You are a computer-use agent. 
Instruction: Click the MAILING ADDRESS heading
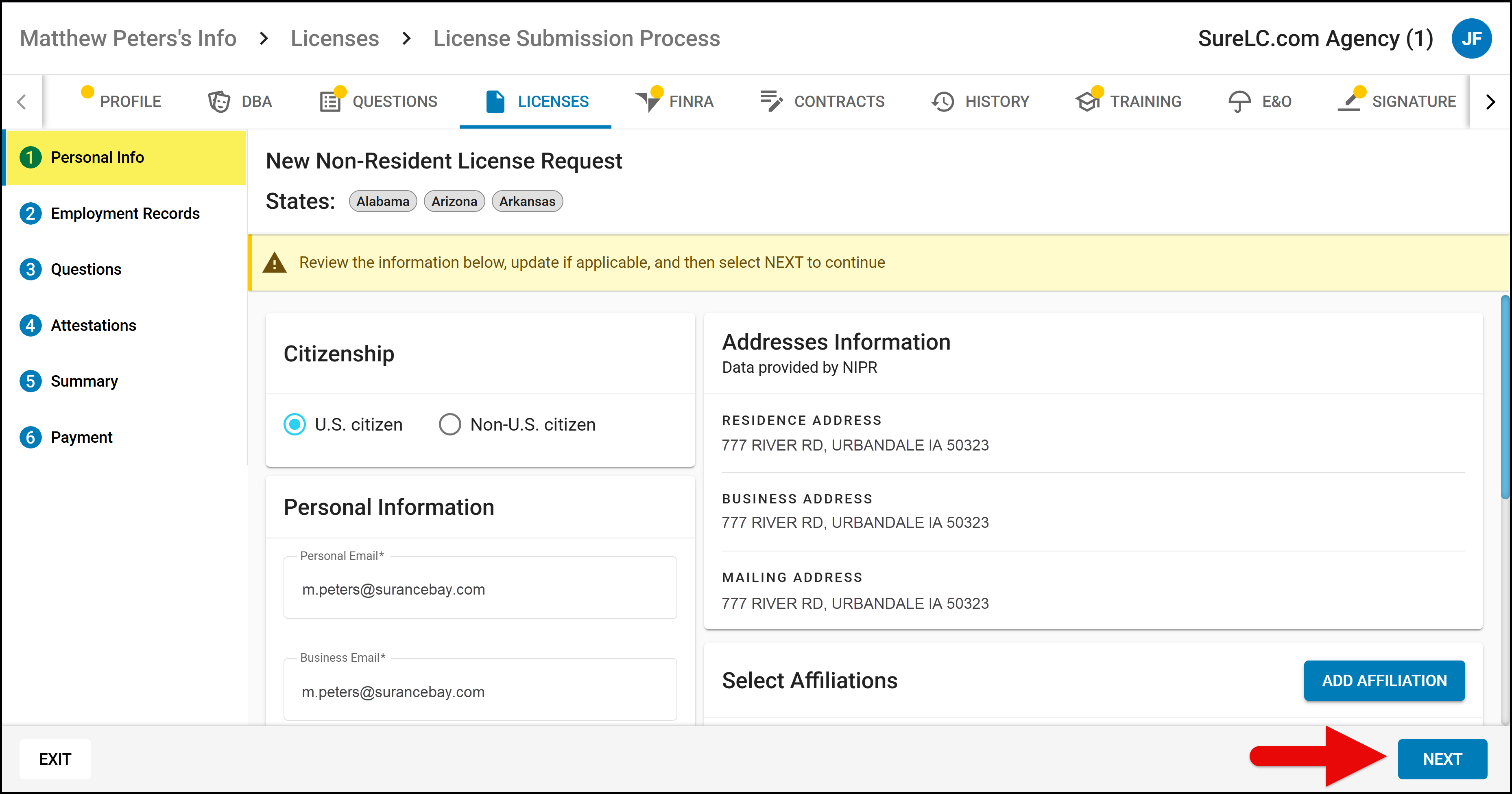pos(792,578)
